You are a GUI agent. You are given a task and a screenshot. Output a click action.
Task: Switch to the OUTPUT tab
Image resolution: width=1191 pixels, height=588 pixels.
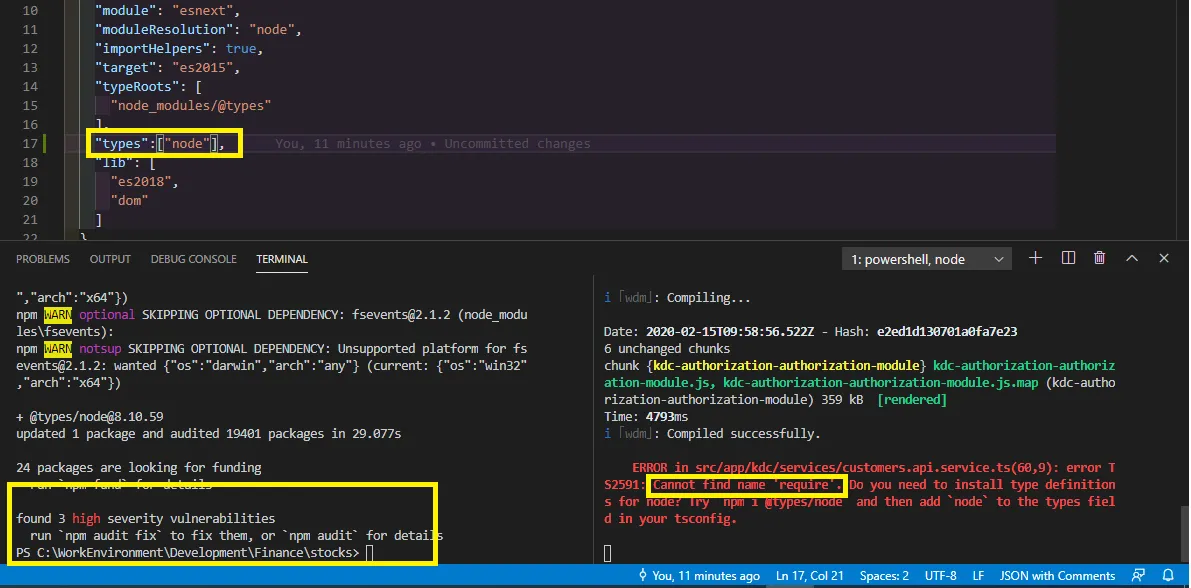tap(110, 259)
